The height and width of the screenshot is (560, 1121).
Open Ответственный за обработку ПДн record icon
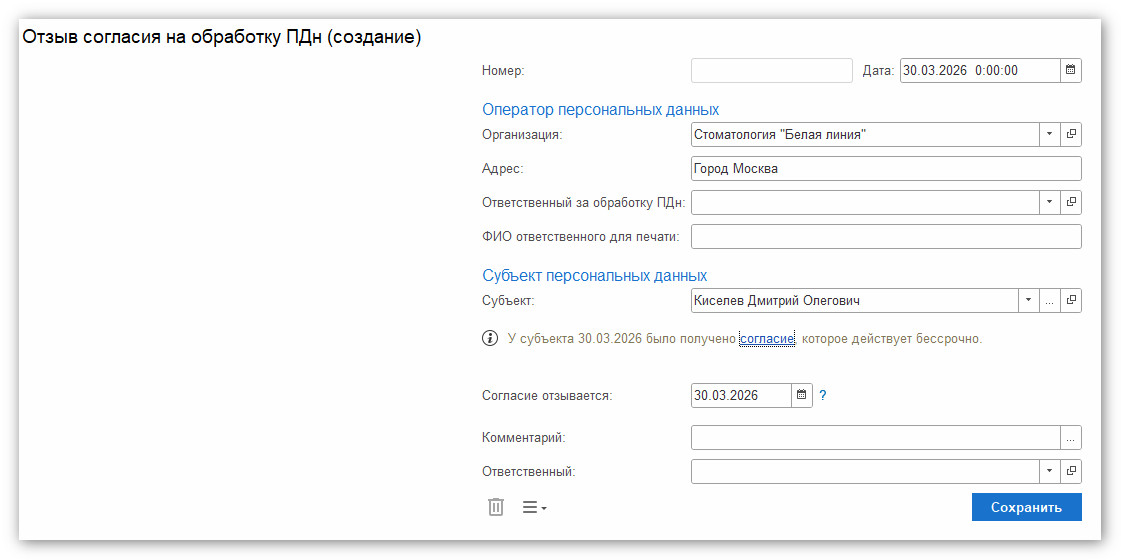tap(1070, 202)
